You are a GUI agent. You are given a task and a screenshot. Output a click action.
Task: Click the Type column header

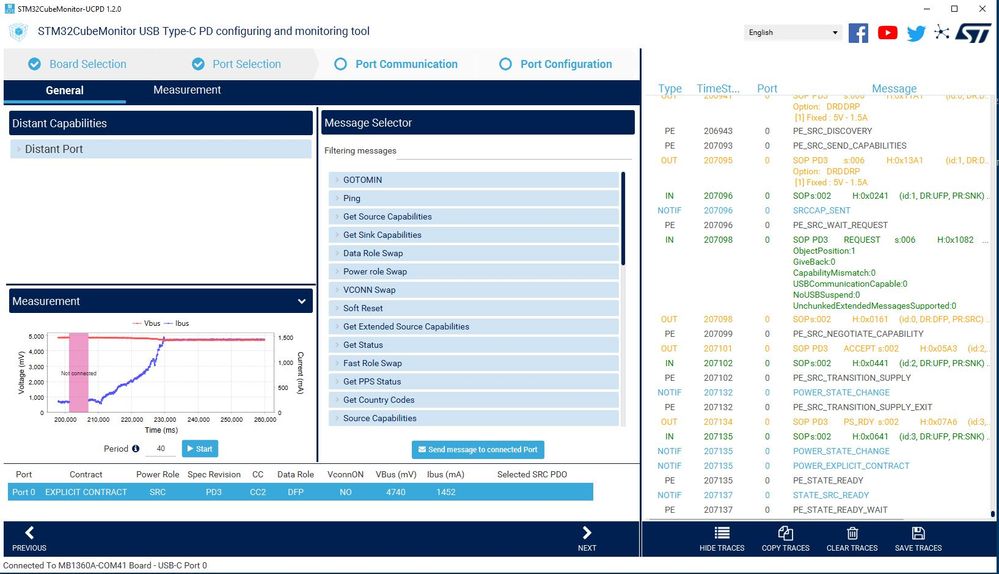[x=670, y=89]
